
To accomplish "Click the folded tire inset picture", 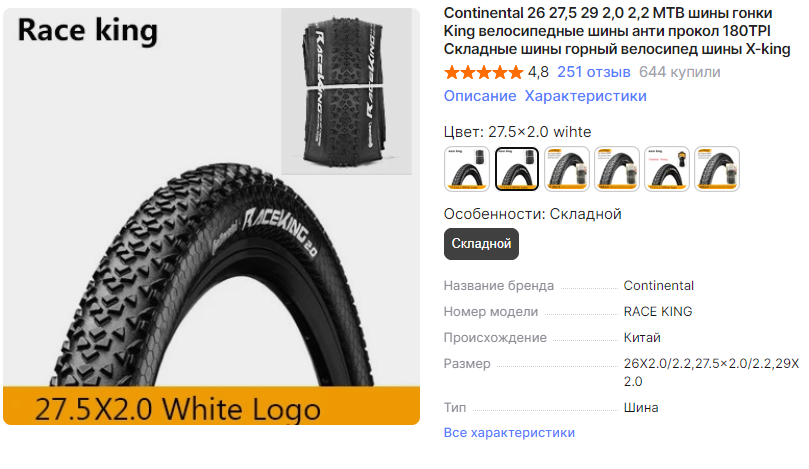I will (x=346, y=91).
